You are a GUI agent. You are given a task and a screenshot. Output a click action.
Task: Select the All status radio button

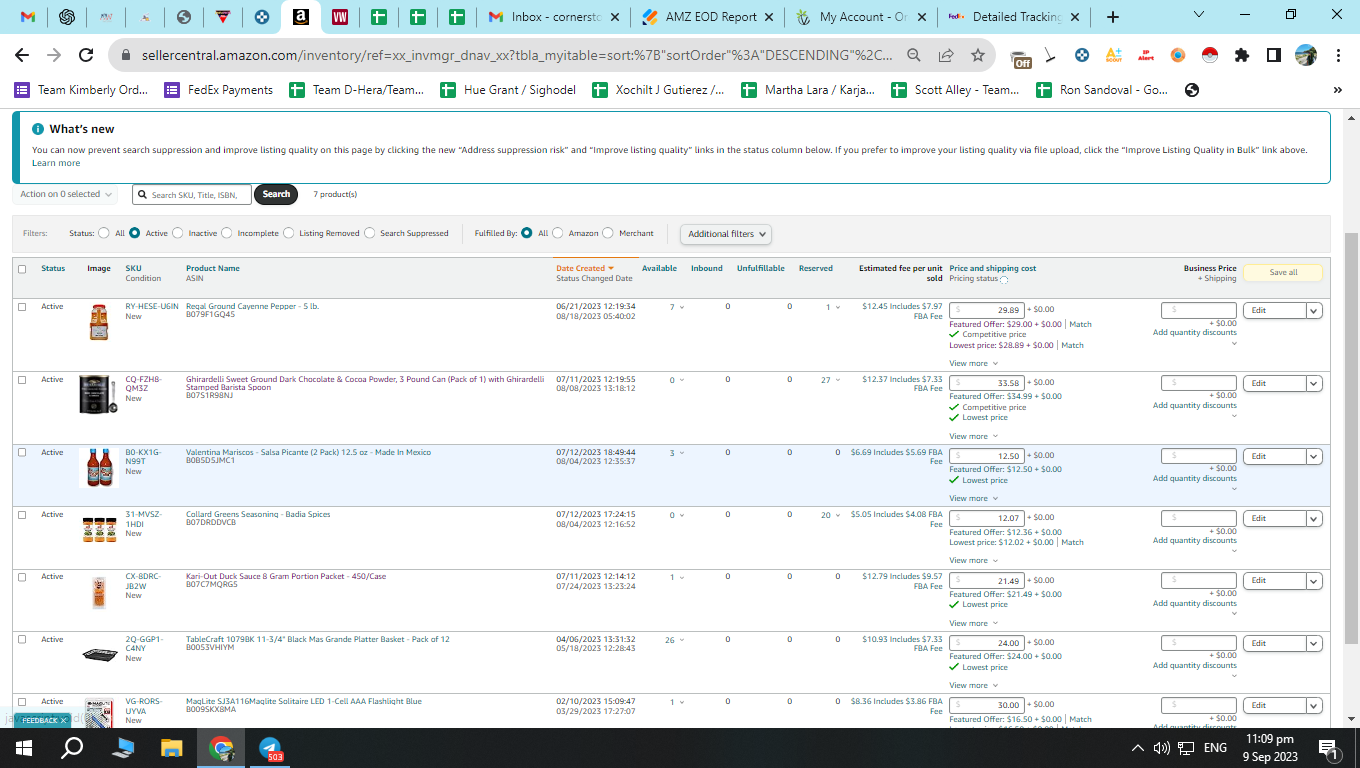coord(104,233)
